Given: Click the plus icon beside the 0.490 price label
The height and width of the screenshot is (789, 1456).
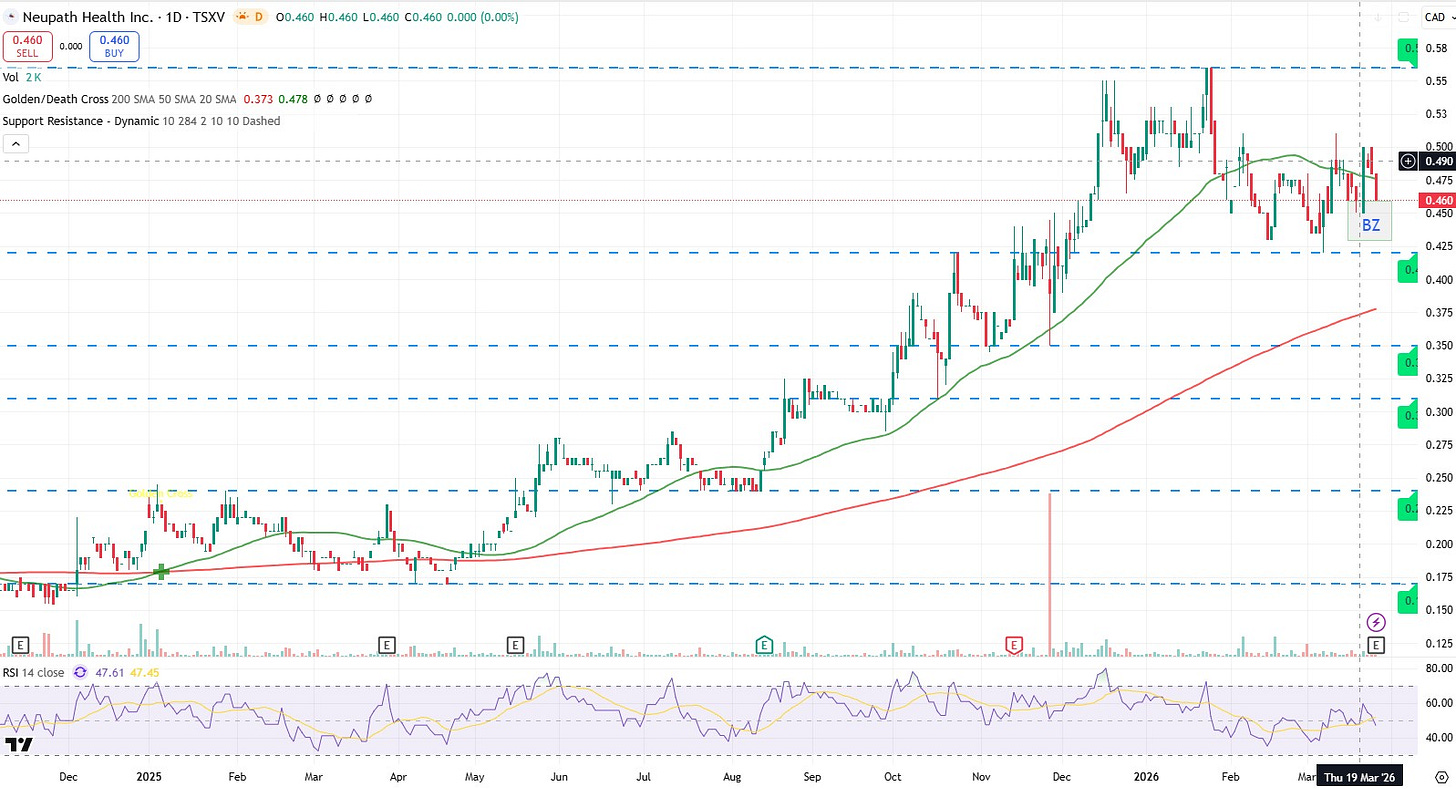Looking at the screenshot, I should 1409,161.
